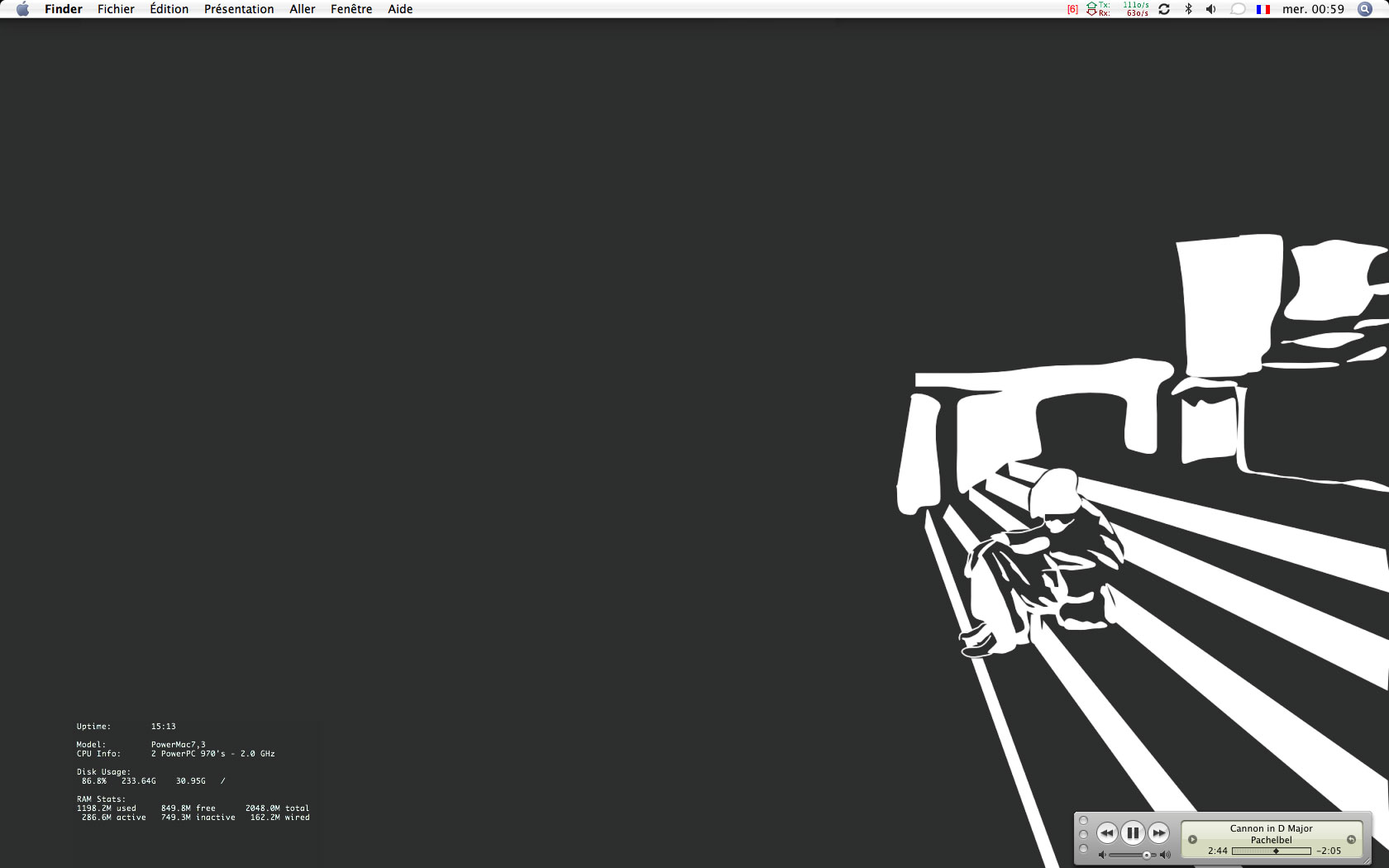Click the Uptime value 15:13
Viewport: 1389px width, 868px height.
(x=164, y=727)
